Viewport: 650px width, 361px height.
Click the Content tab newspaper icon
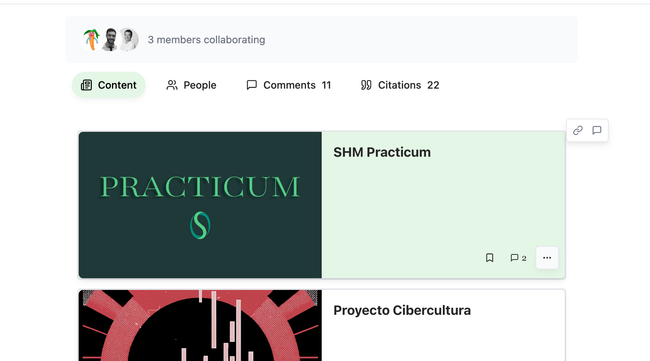point(86,85)
